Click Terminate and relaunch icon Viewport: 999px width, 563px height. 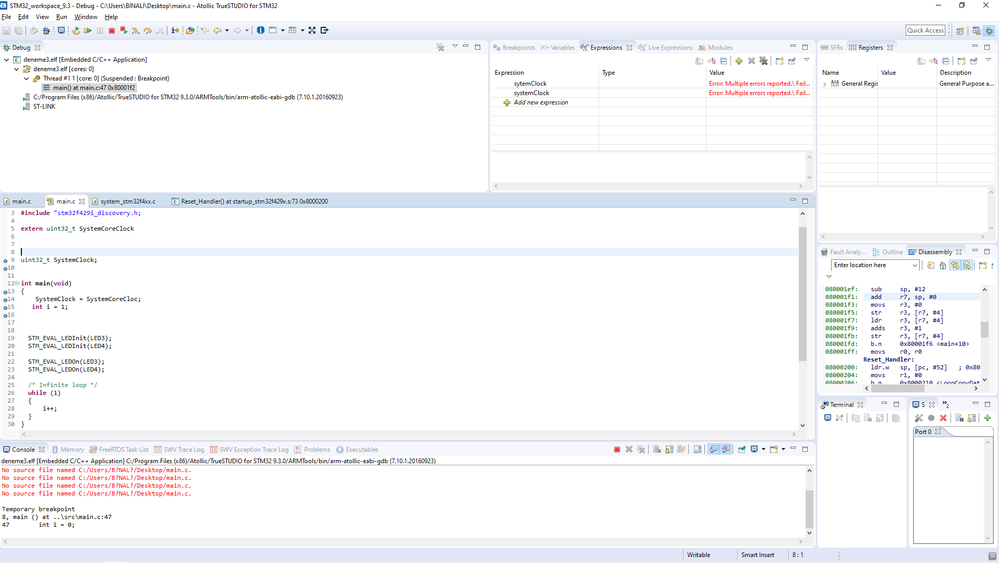click(124, 30)
